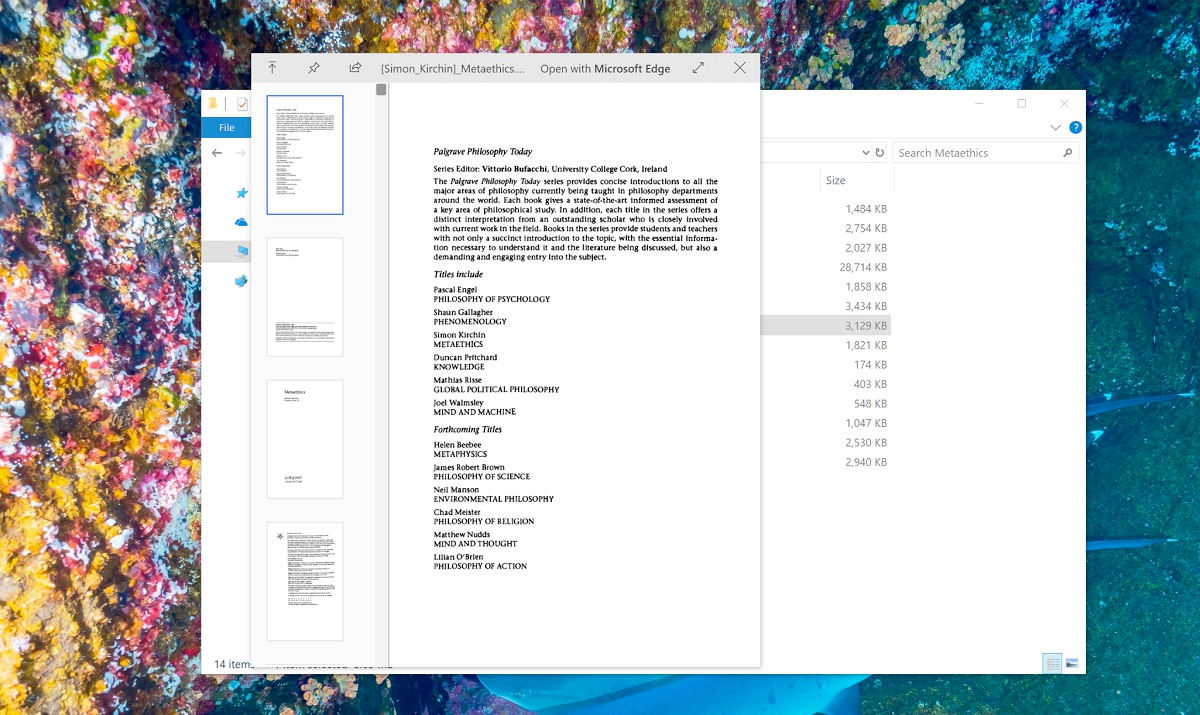Click the blue Help question mark icon

point(1075,128)
